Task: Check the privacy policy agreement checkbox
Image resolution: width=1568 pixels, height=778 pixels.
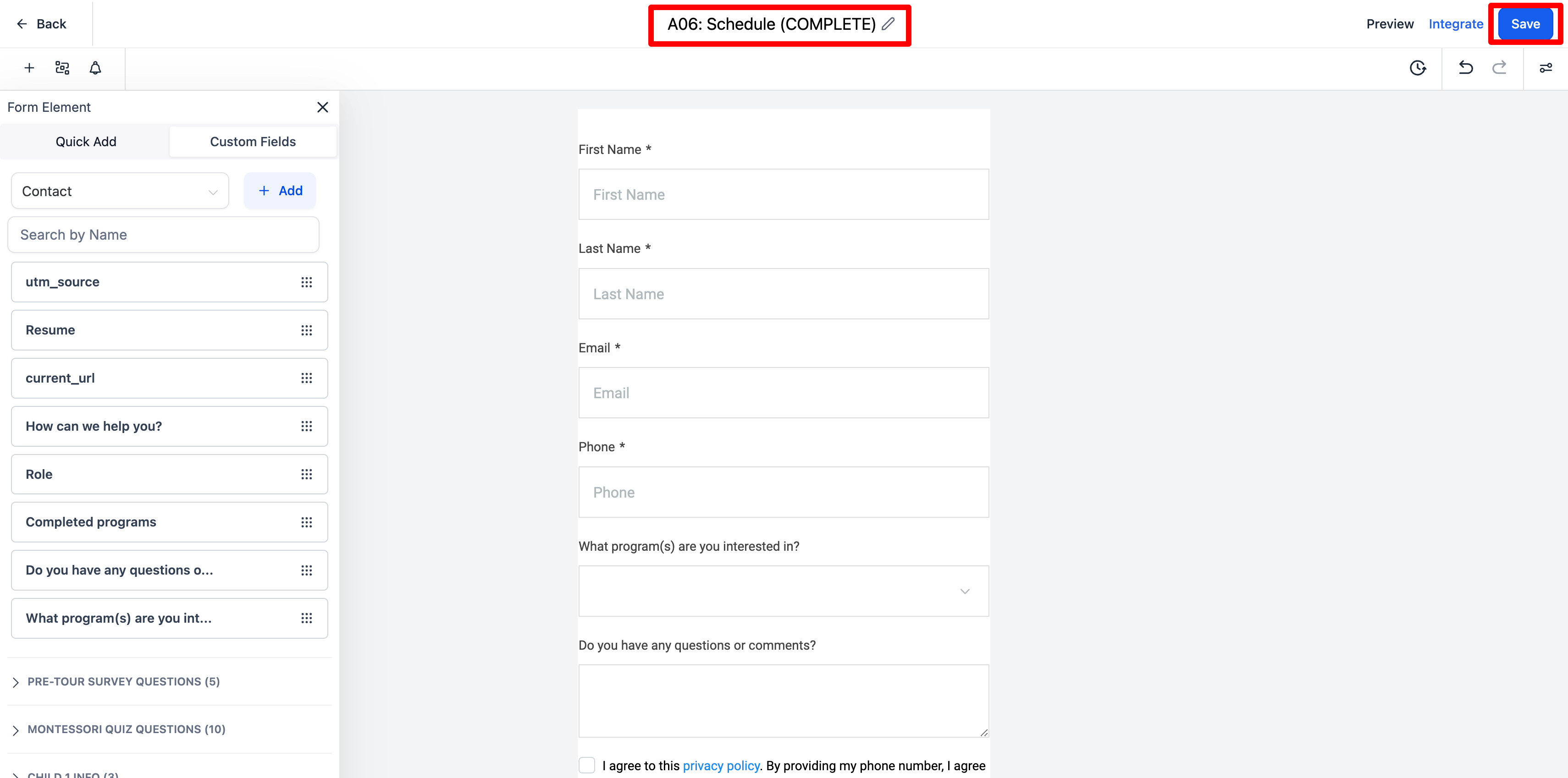Action: pyautogui.click(x=587, y=765)
